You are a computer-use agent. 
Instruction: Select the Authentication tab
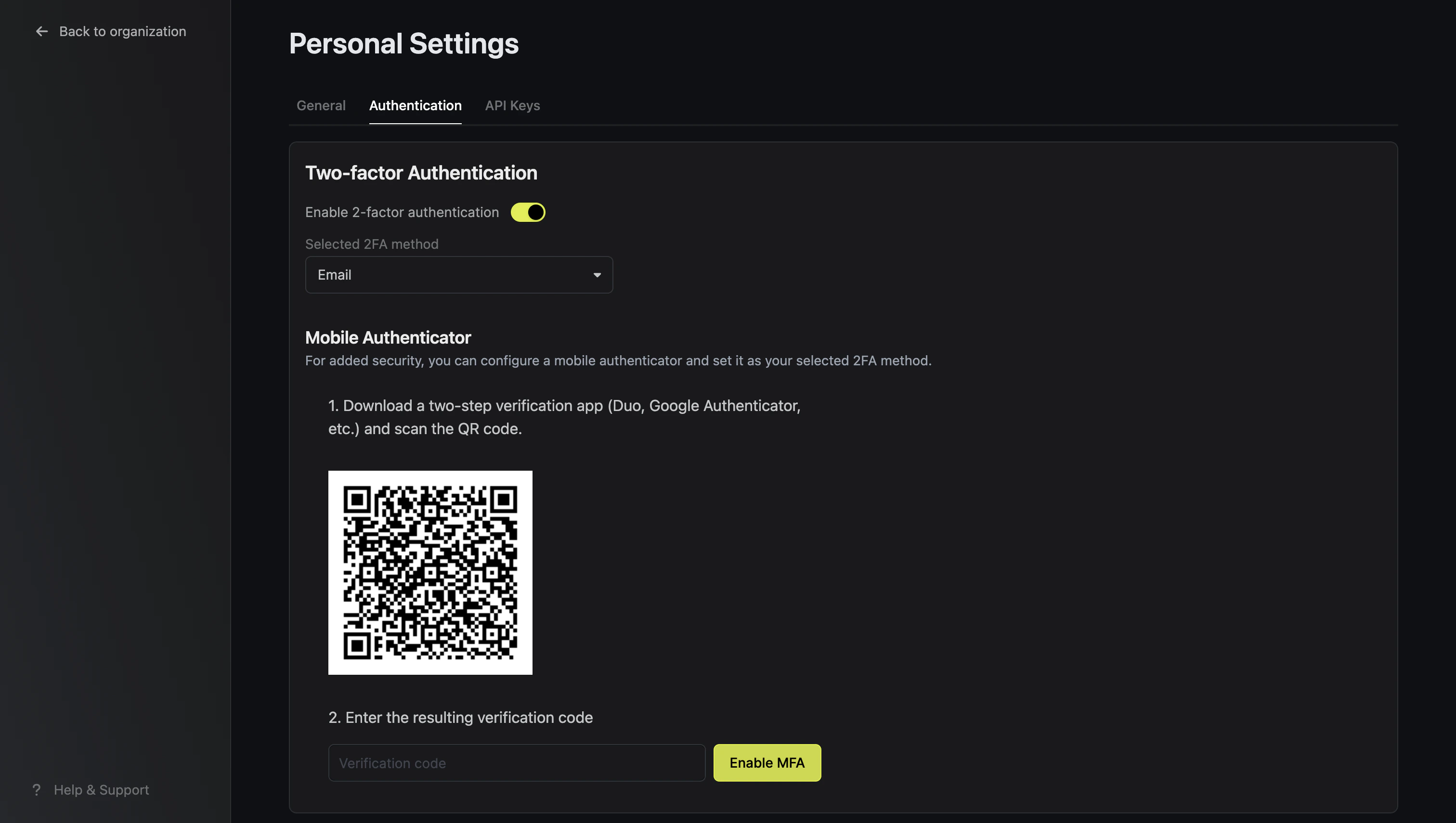coord(415,106)
